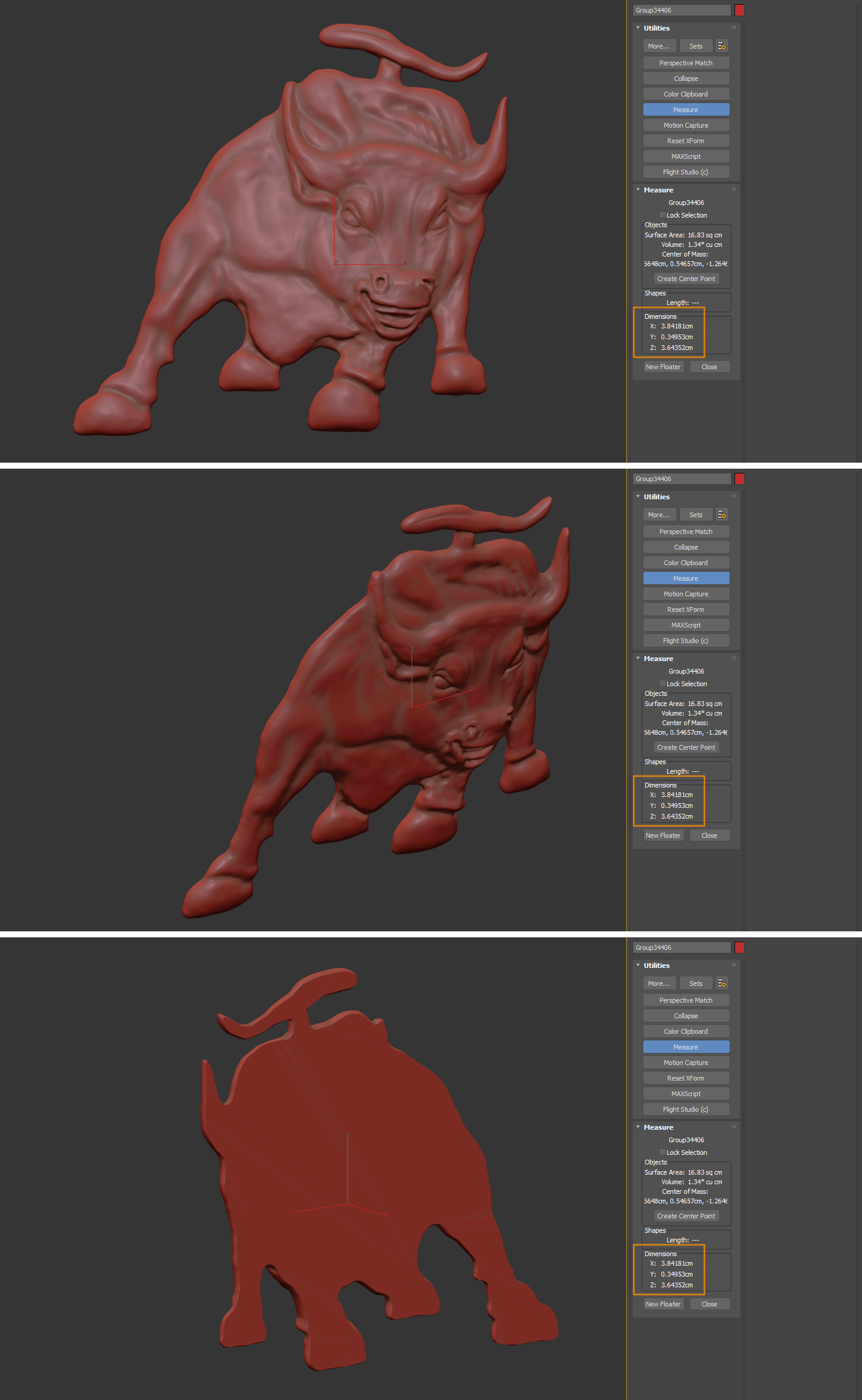Open the Collapse utility in bottom panel
The image size is (862, 1400).
pos(686,1016)
